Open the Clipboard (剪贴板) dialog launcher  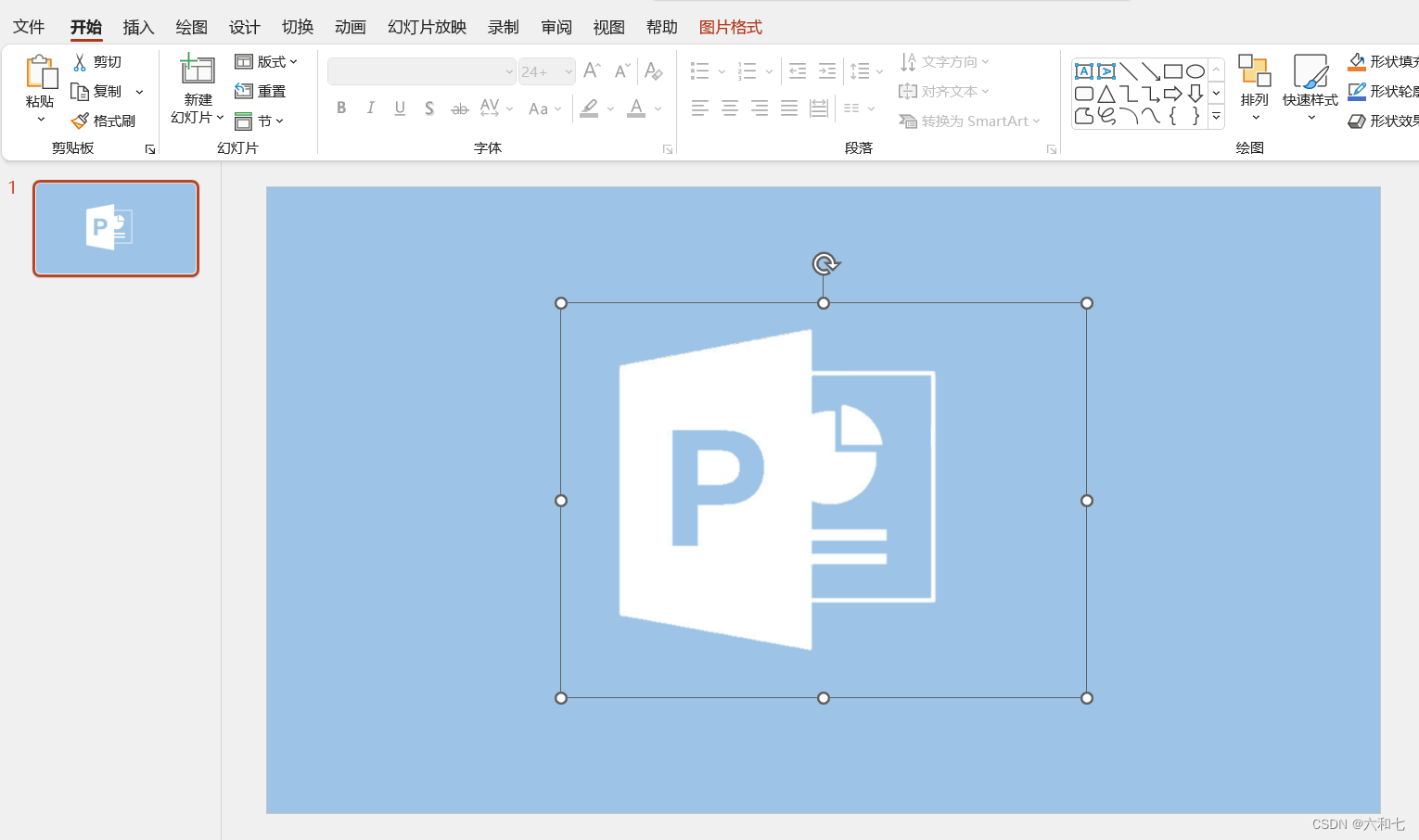click(x=149, y=149)
